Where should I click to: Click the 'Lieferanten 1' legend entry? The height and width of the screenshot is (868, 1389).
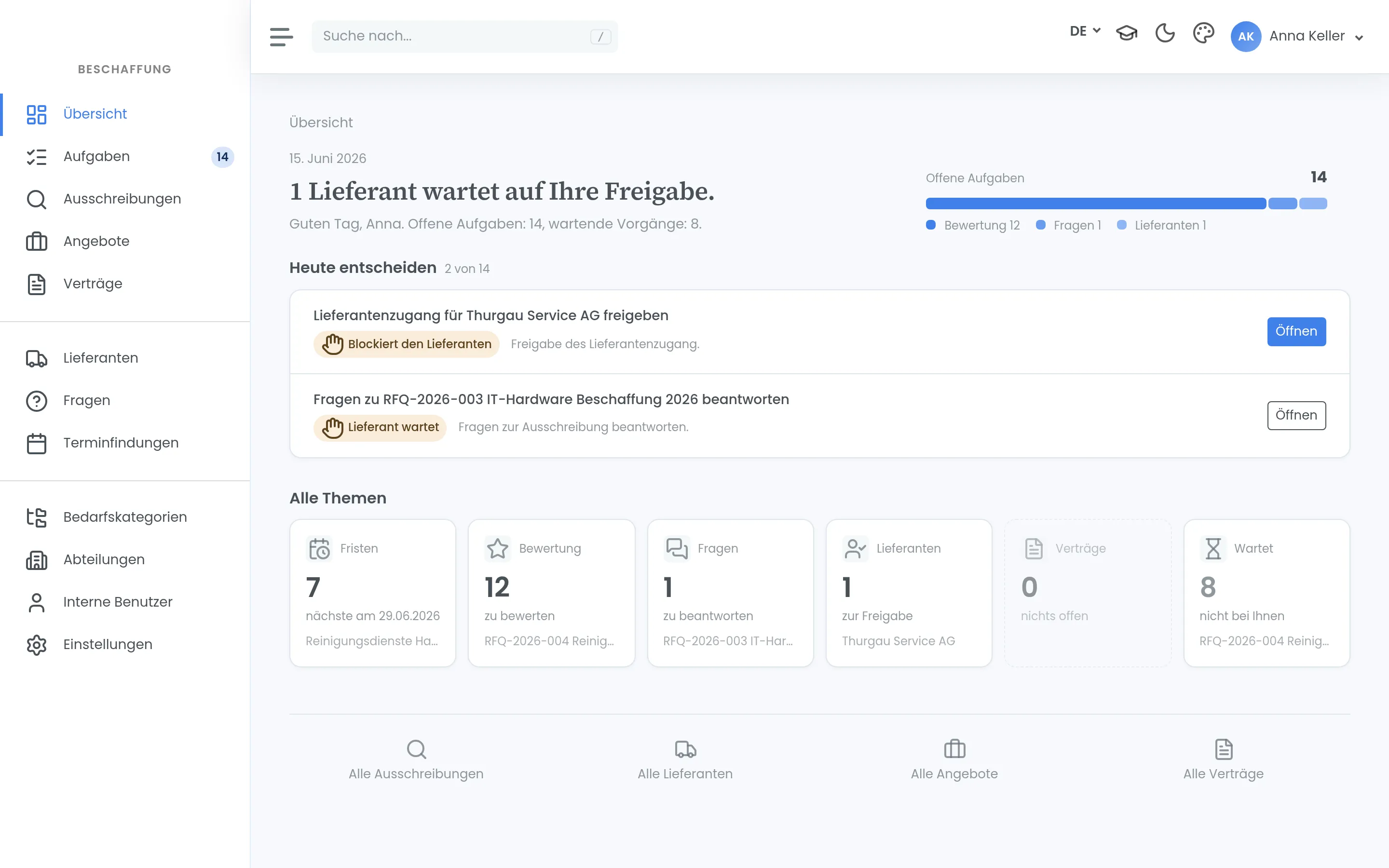[1161, 225]
